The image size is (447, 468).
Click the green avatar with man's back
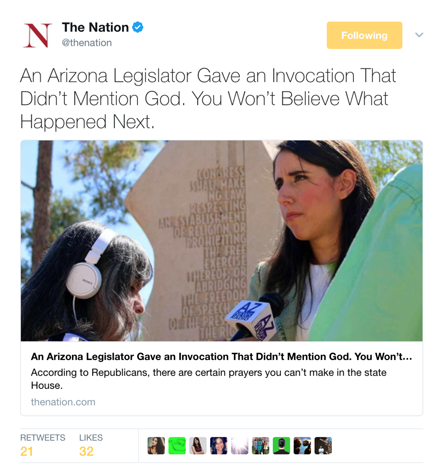tap(281, 446)
